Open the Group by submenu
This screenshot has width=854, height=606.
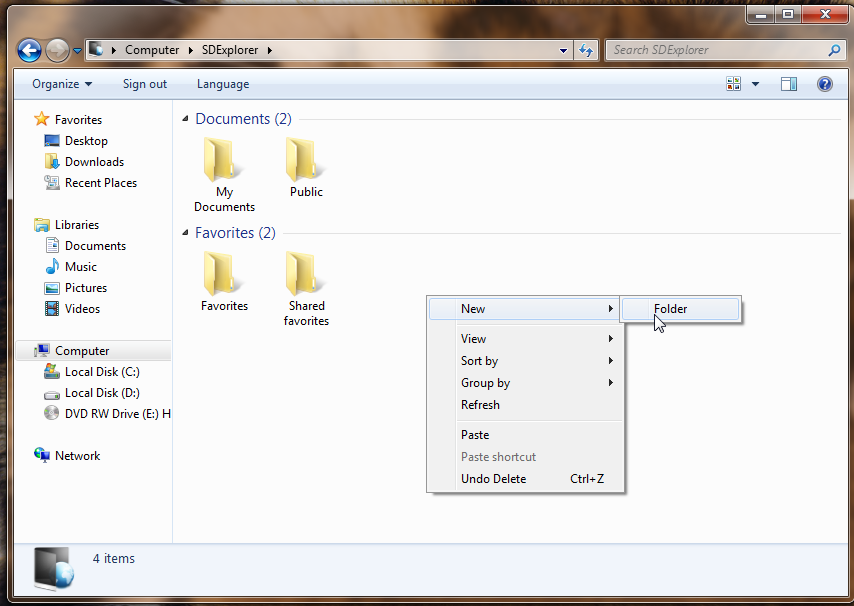[x=524, y=383]
